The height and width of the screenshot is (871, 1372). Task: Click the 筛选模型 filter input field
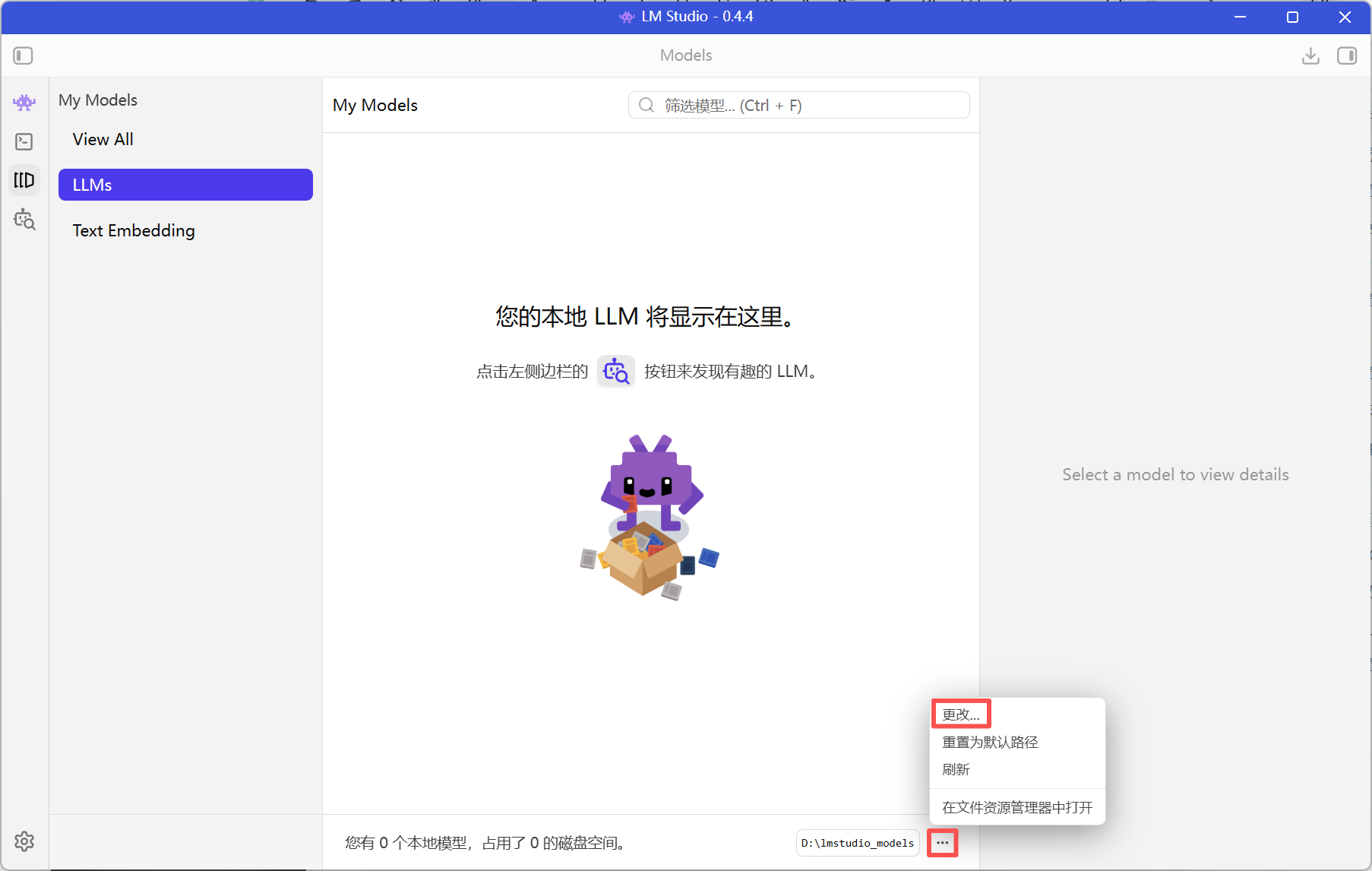tap(798, 105)
